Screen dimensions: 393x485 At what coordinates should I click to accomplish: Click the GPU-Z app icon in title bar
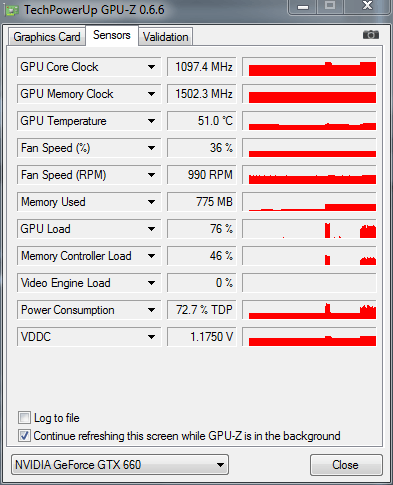(x=11, y=10)
